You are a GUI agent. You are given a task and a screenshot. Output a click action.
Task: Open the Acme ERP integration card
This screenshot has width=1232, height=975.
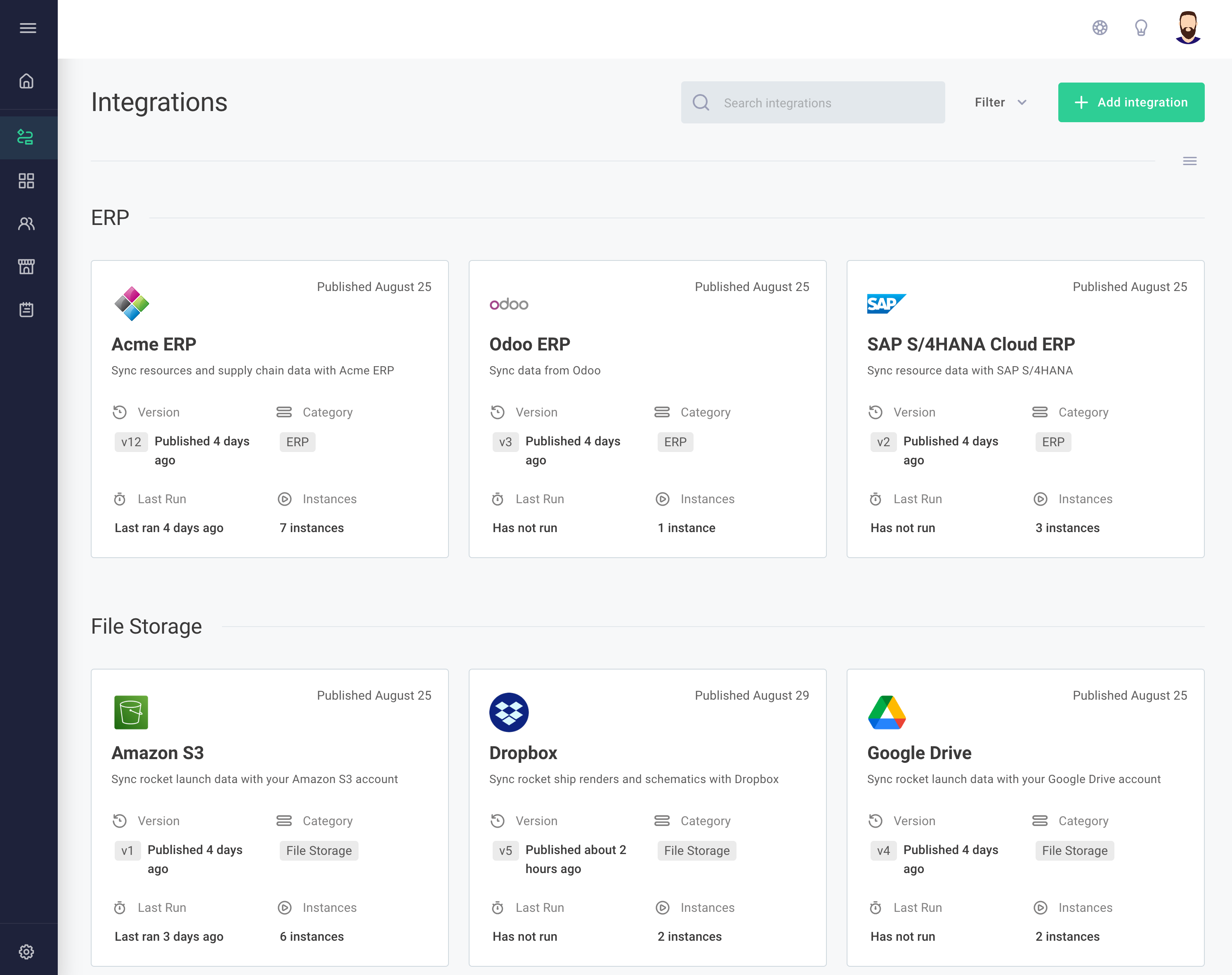[269, 409]
